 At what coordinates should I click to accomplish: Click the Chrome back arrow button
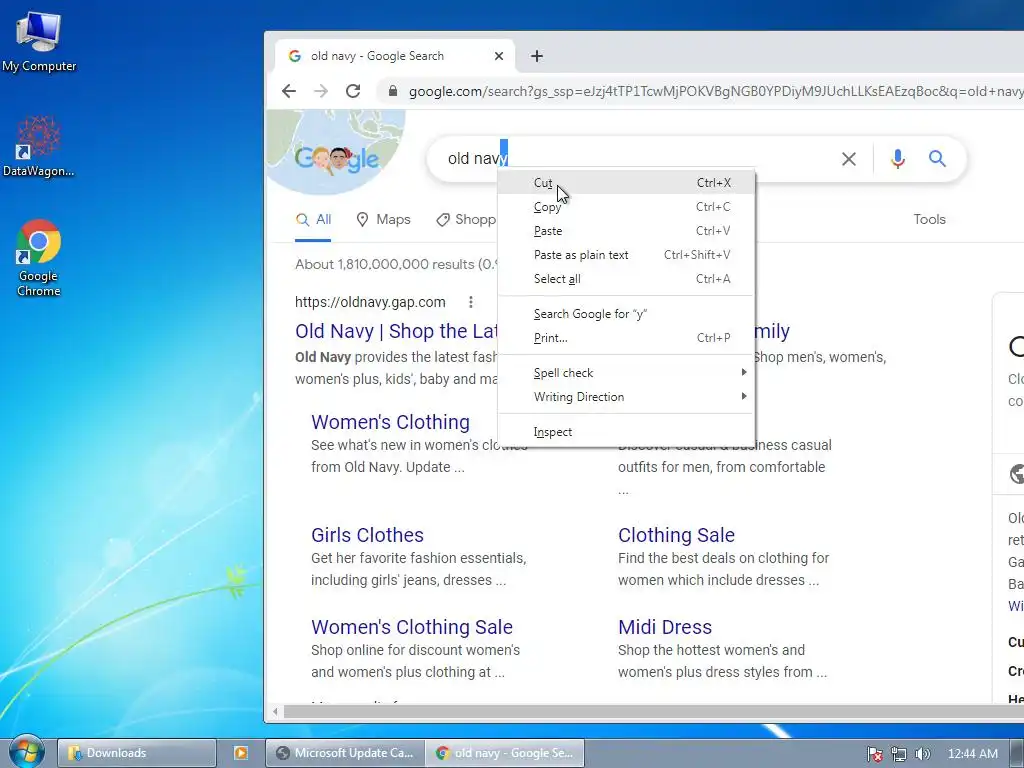[289, 91]
